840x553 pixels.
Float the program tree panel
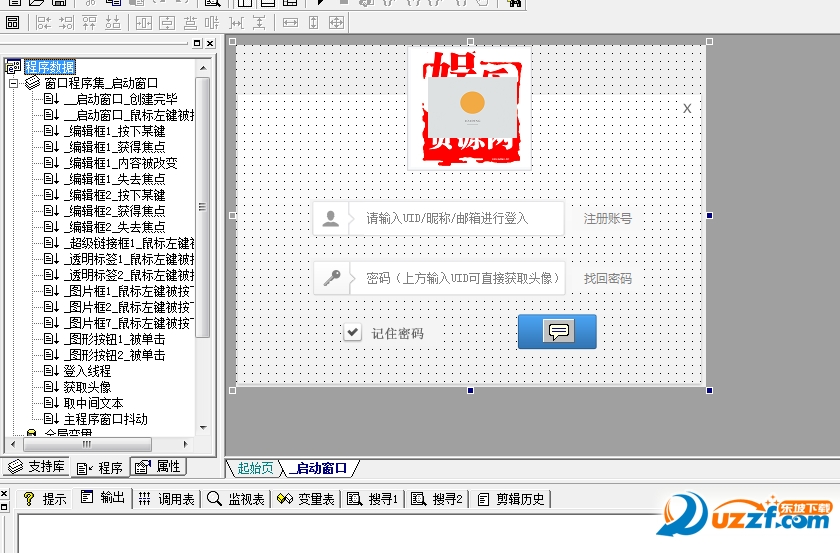tap(197, 43)
